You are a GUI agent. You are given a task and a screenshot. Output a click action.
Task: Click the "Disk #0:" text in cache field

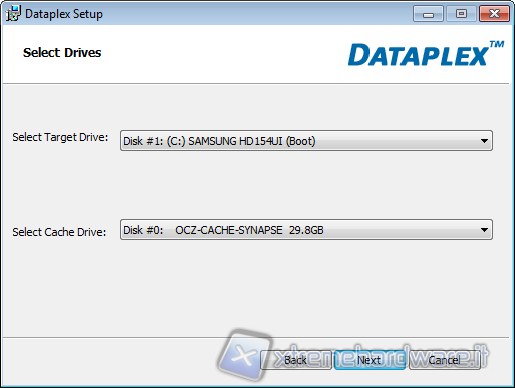click(x=143, y=230)
